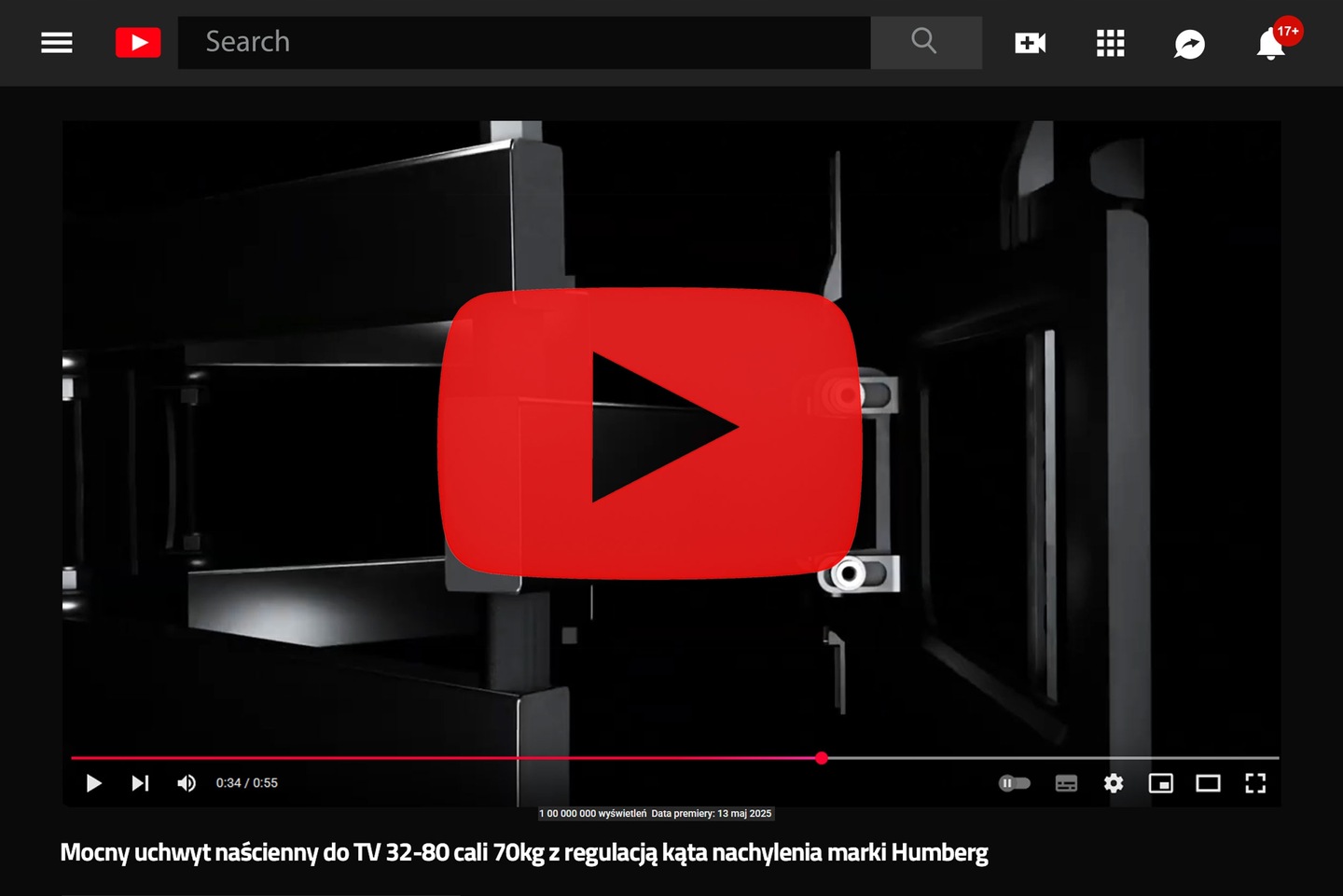Focus the Search input field
Image resolution: width=1343 pixels, height=896 pixels.
coord(522,43)
